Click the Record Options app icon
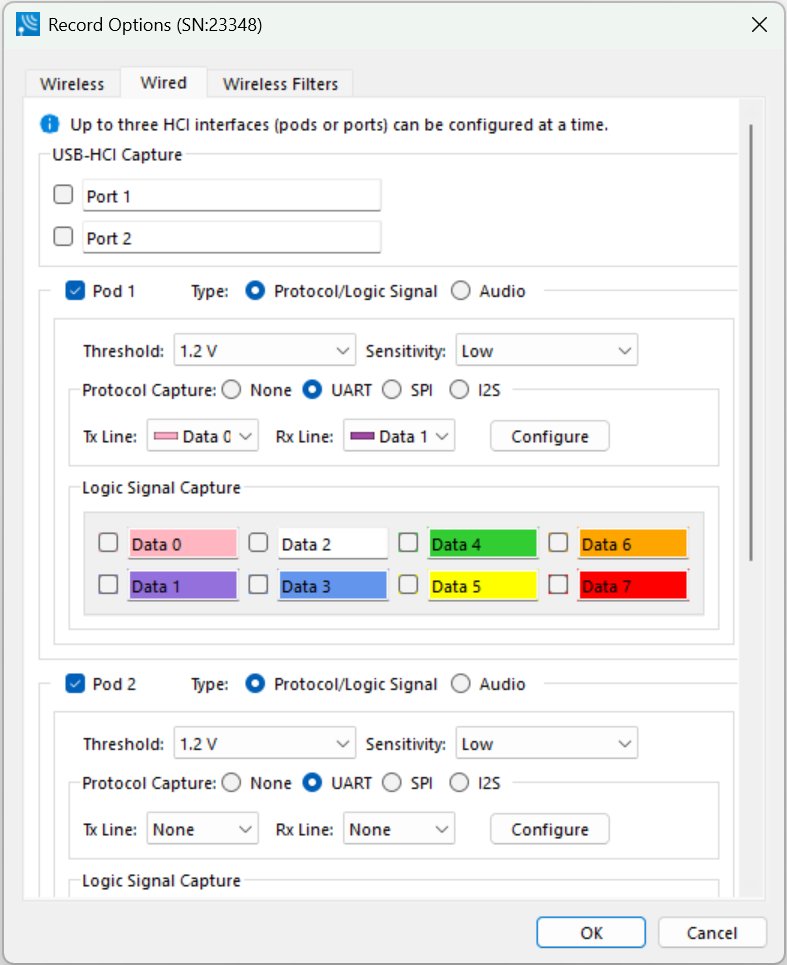 point(28,25)
